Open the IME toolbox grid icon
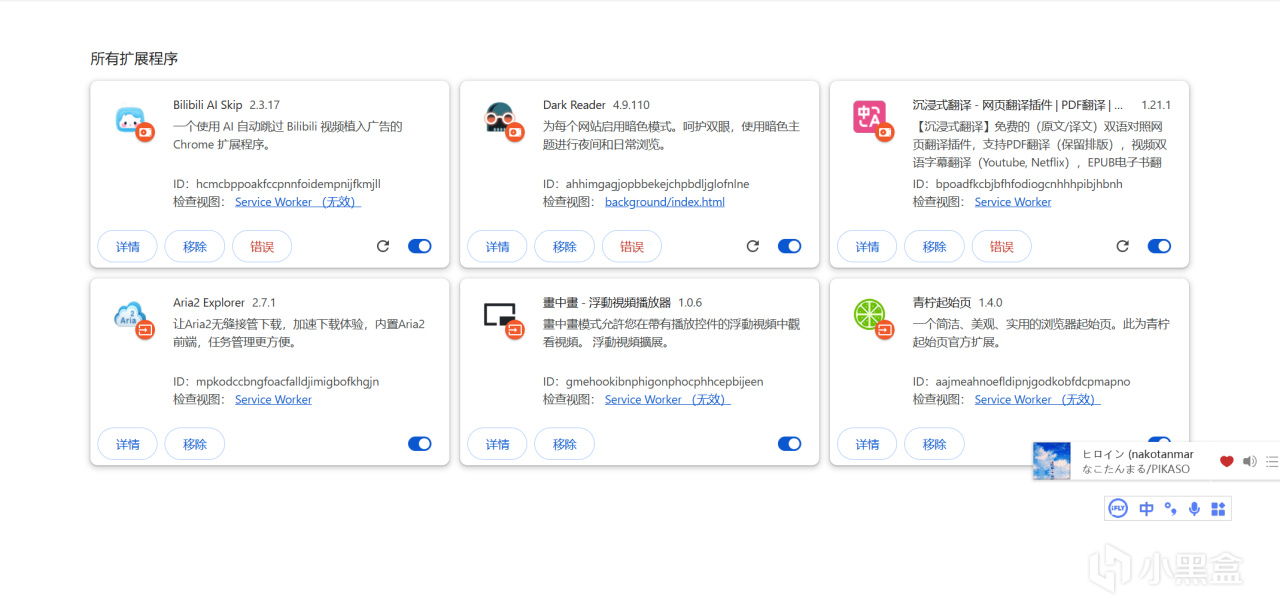Screen dimensions: 1280x609 [1218, 509]
